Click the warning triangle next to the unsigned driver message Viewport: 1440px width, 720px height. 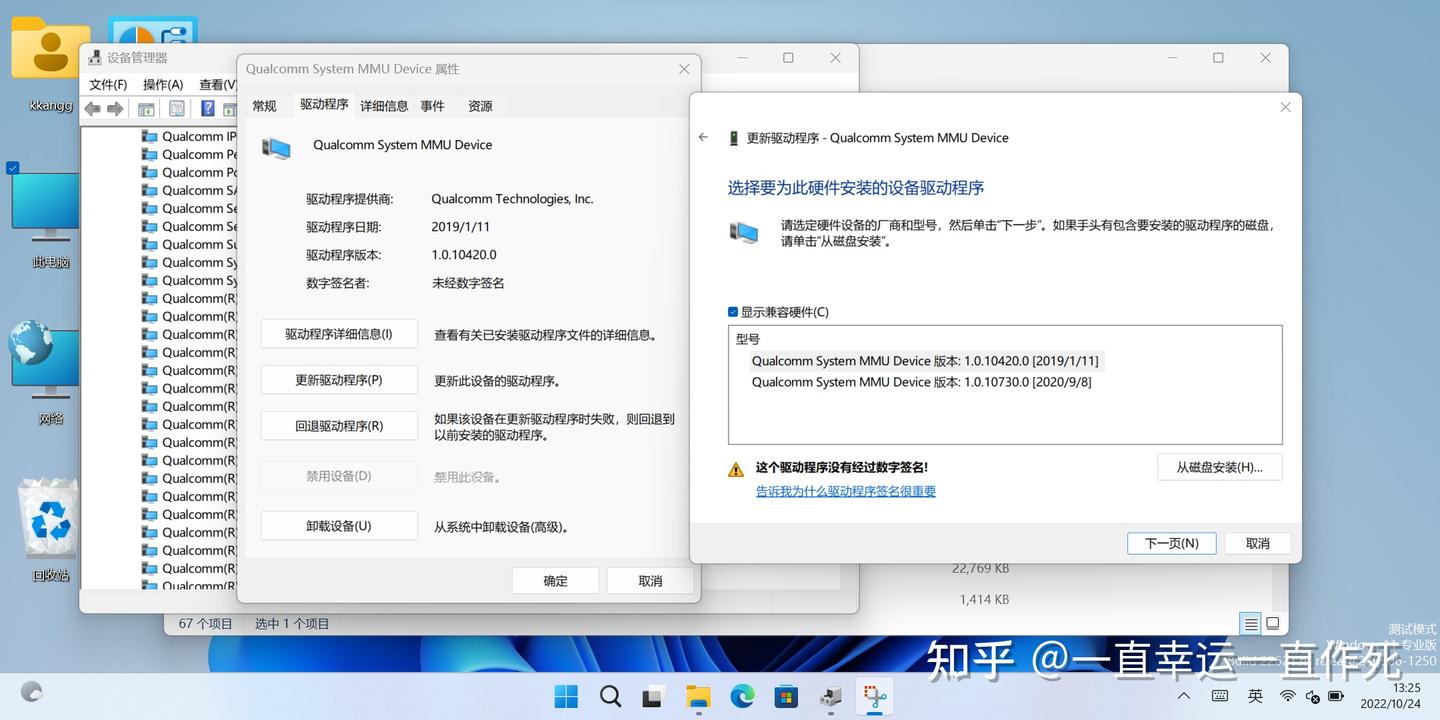736,467
